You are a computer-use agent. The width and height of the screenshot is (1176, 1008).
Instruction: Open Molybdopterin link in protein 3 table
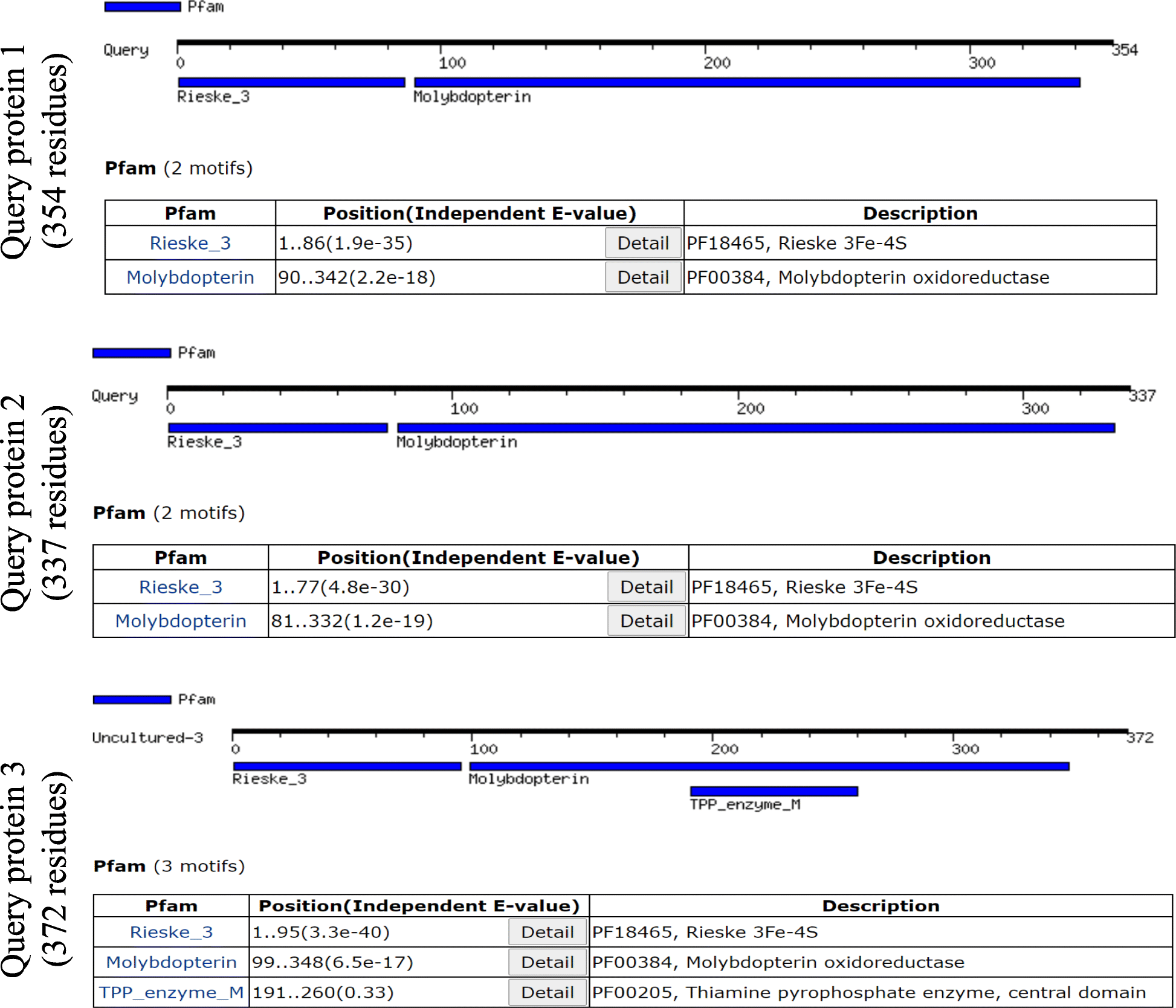point(172,962)
